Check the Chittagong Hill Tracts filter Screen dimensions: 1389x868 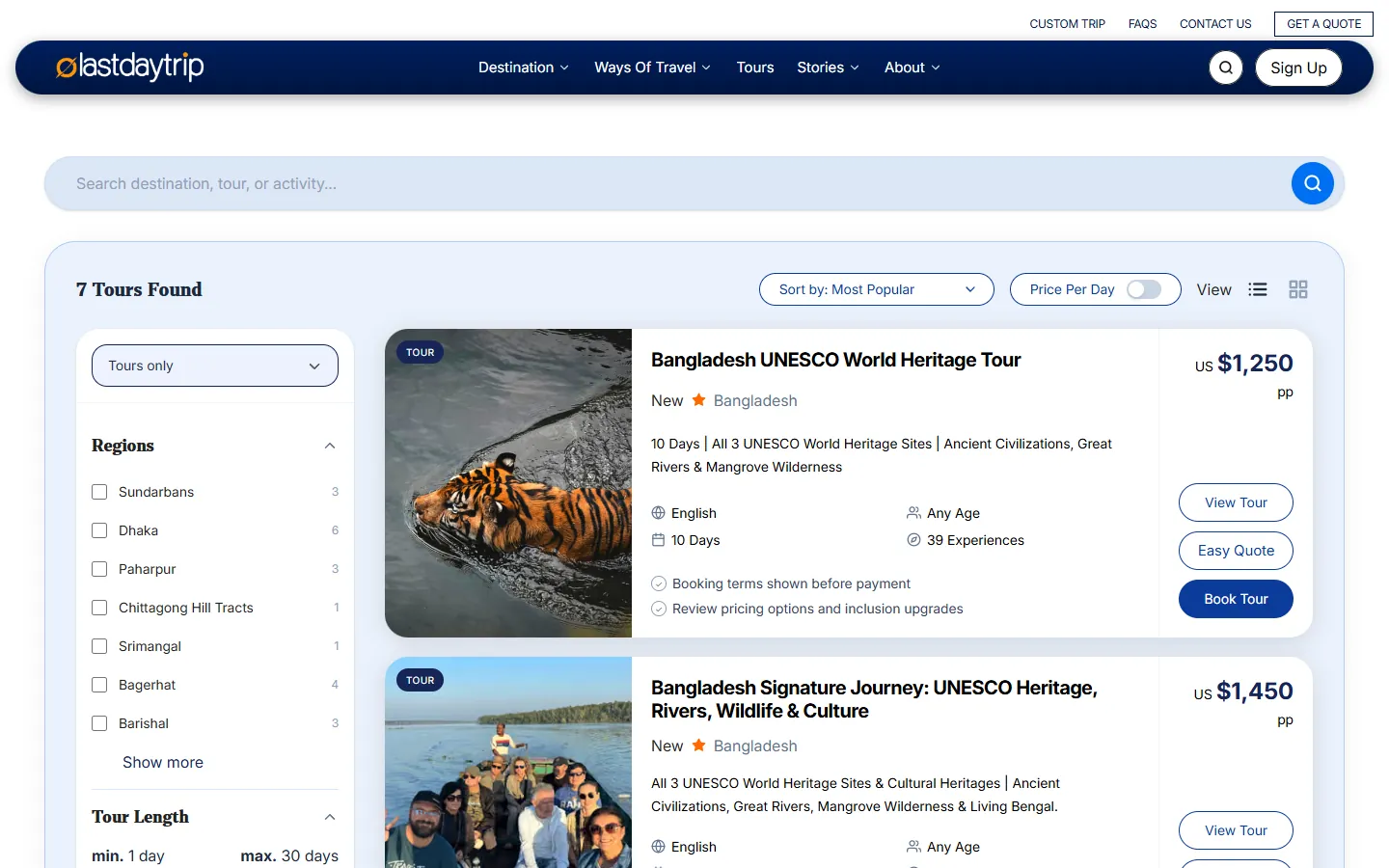[x=99, y=608]
